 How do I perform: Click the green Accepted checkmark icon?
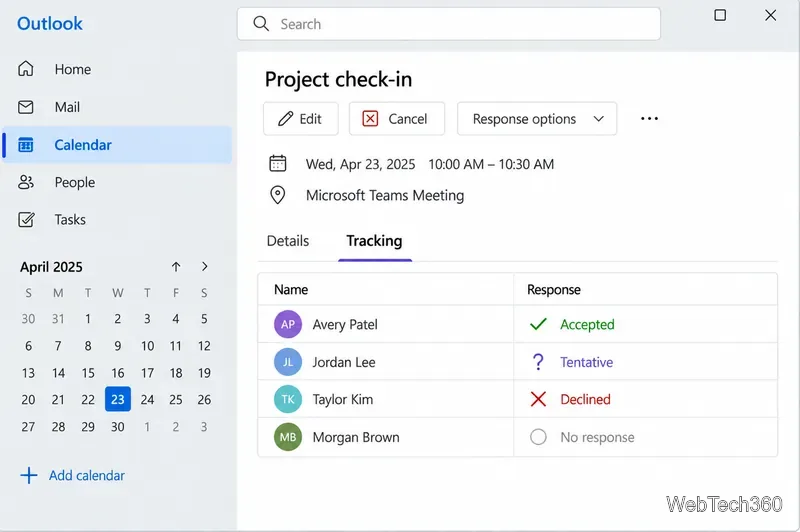click(x=538, y=324)
